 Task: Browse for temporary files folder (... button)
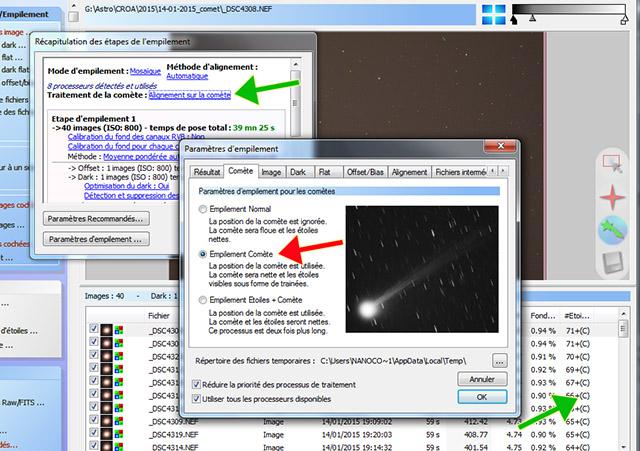(500, 361)
